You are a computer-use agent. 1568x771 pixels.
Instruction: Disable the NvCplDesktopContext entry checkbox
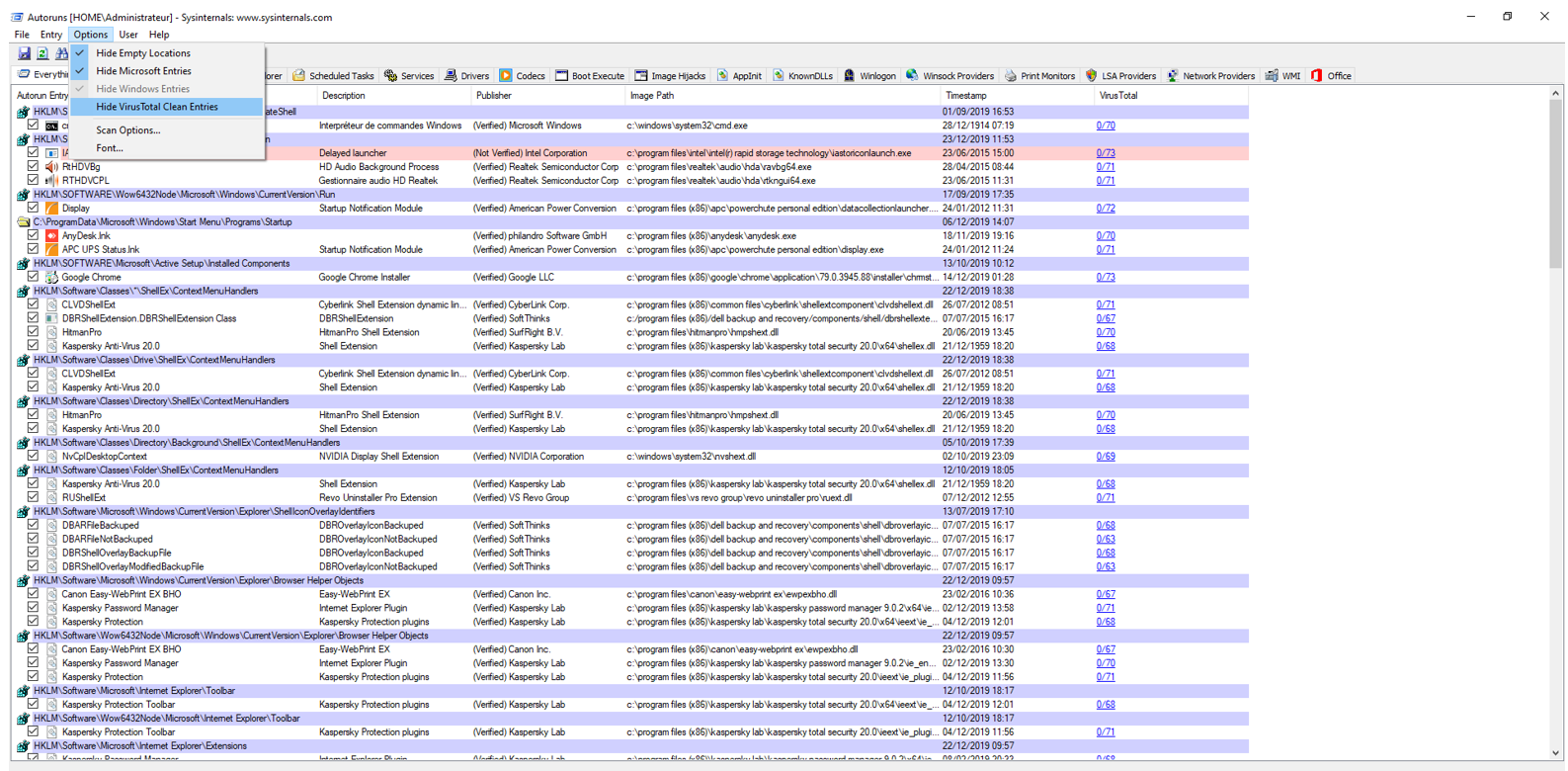point(33,457)
